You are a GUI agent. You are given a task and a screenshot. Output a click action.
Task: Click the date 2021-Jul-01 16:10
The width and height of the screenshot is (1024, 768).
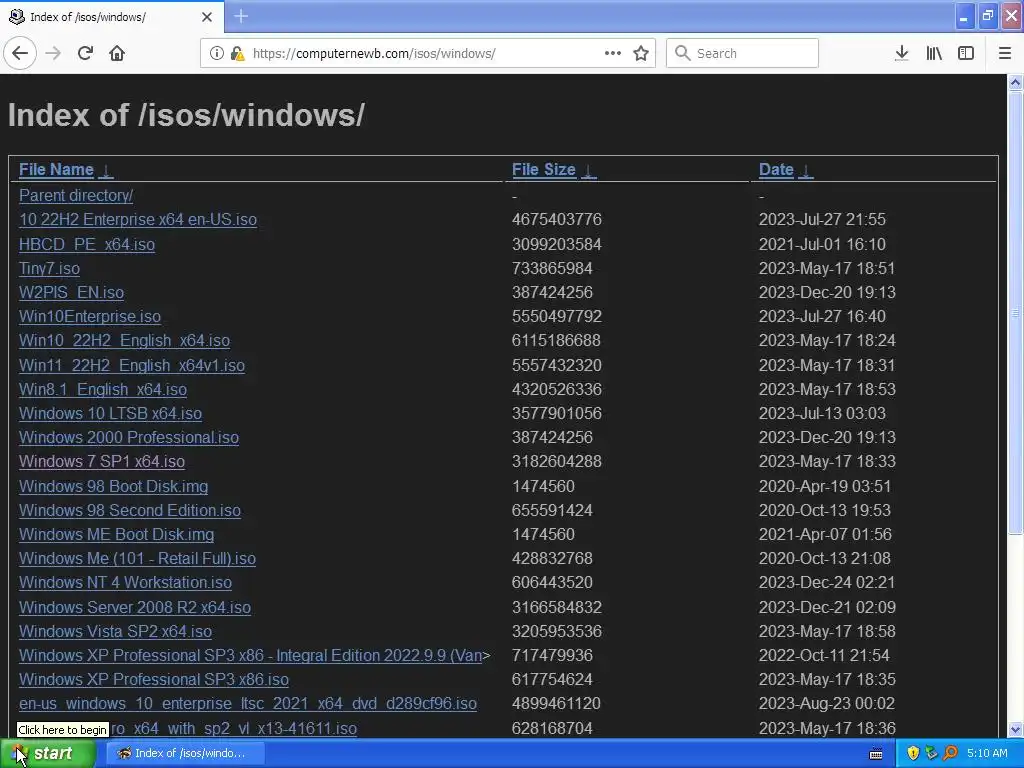822,244
